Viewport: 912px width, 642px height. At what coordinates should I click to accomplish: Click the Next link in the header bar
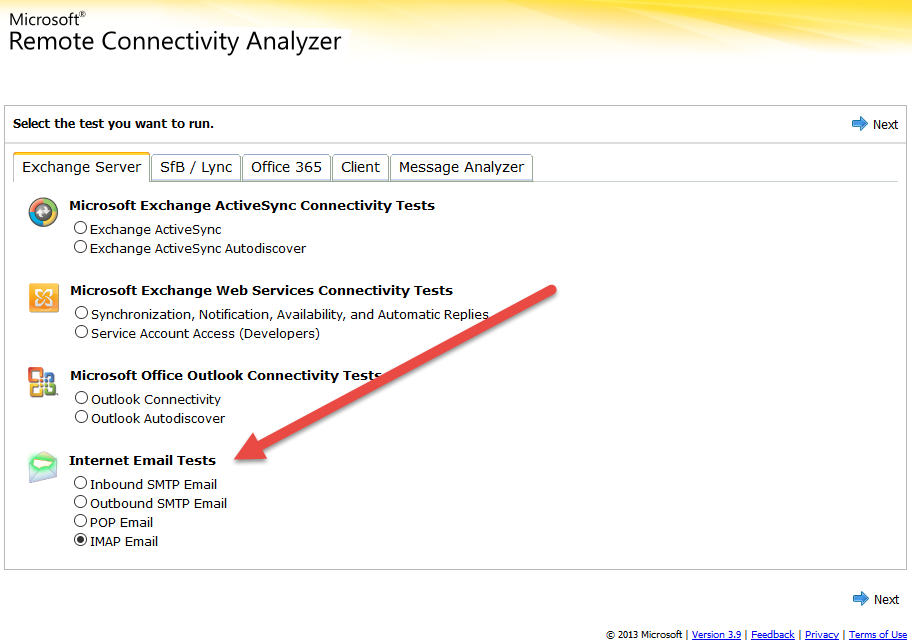coord(885,124)
